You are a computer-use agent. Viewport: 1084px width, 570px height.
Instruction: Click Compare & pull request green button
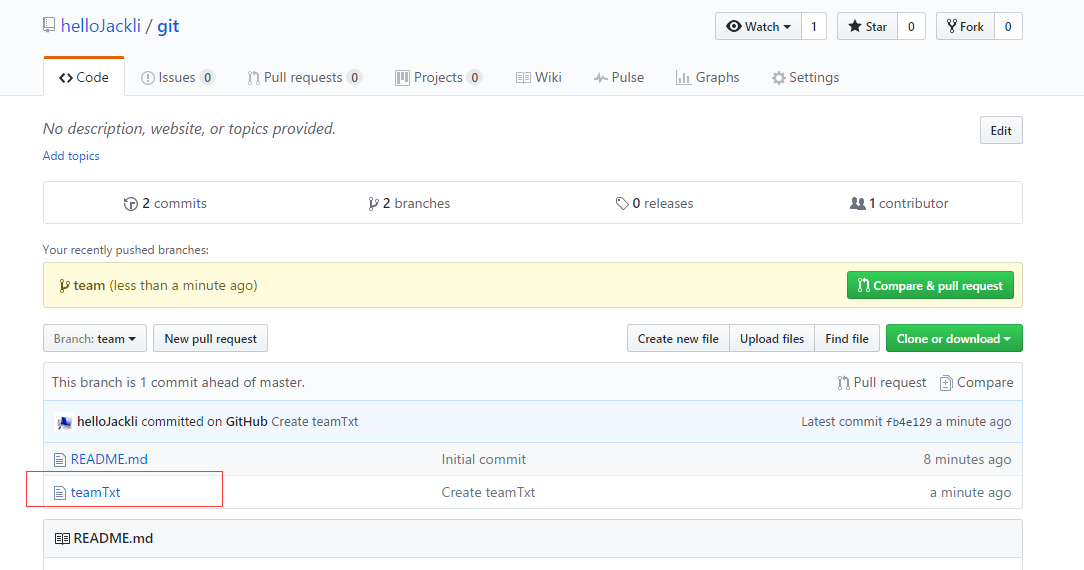[x=930, y=285]
